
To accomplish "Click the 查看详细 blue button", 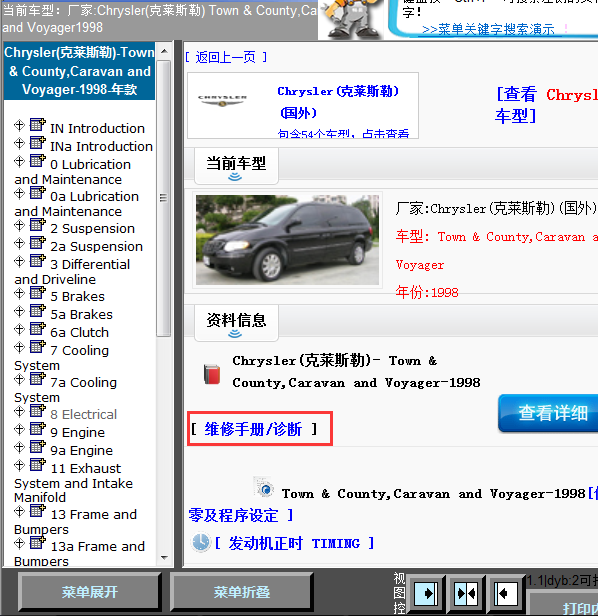I will click(548, 413).
